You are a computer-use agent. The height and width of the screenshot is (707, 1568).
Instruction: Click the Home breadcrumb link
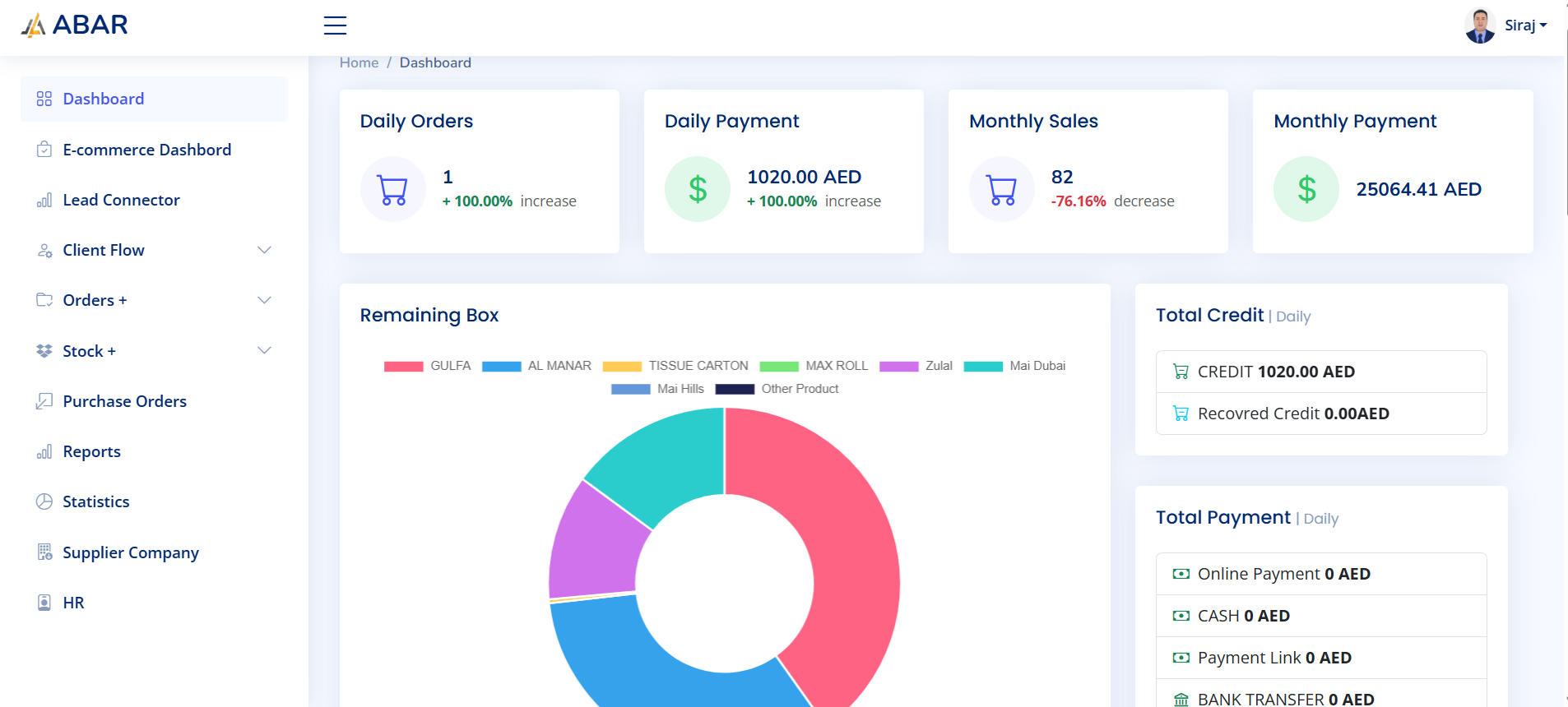tap(359, 62)
